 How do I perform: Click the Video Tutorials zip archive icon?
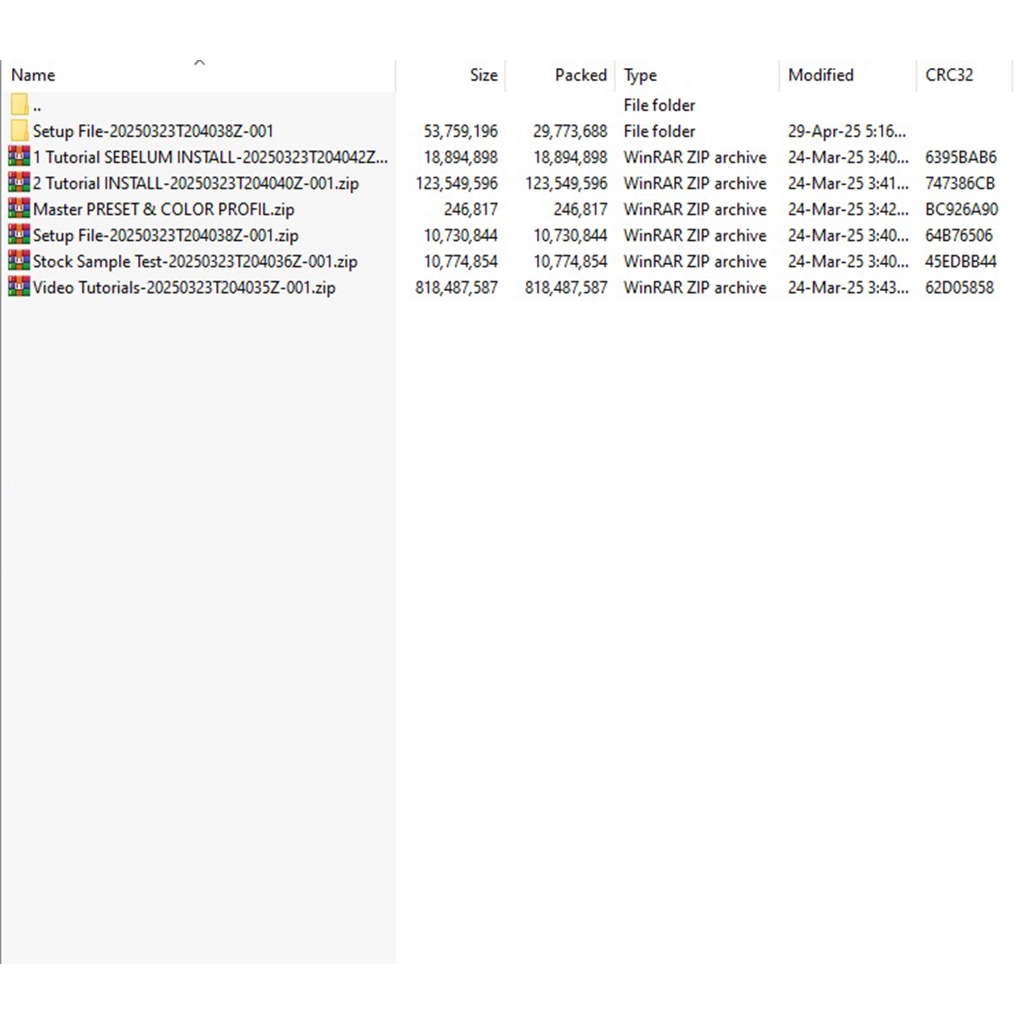(x=19, y=287)
